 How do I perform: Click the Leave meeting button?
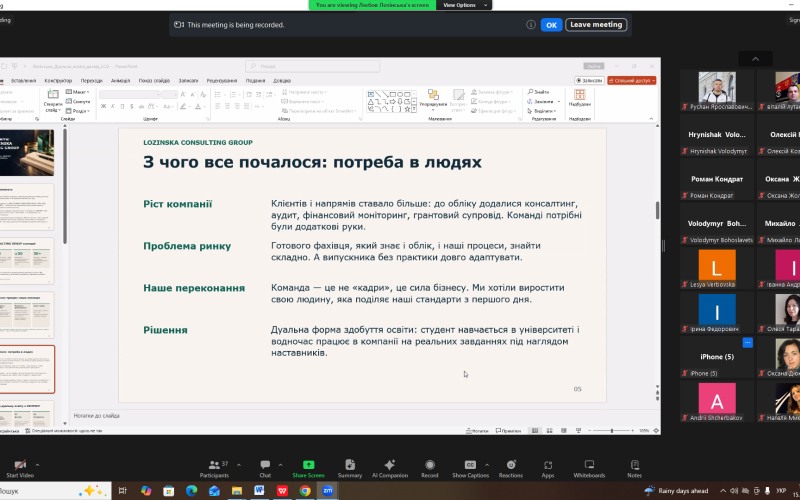pos(596,24)
